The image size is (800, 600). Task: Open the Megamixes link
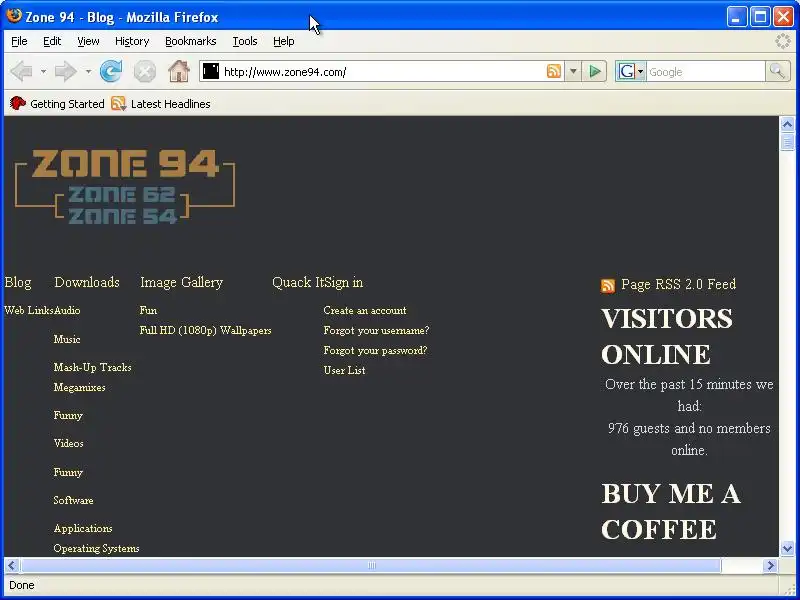pos(80,387)
